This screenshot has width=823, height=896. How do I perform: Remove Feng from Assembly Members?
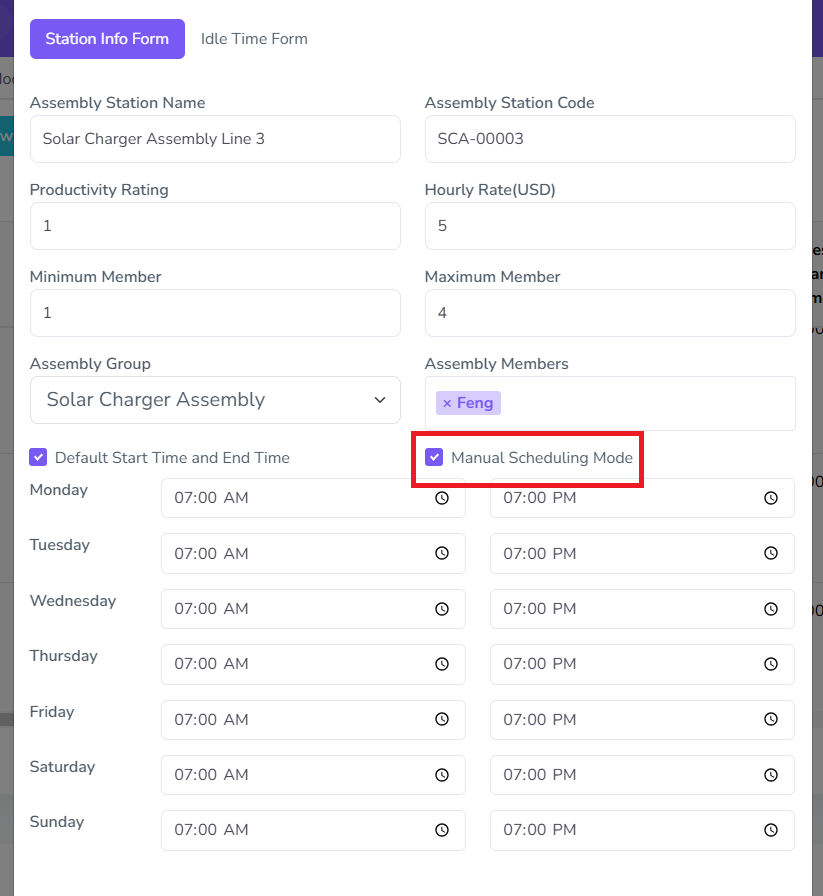(447, 403)
